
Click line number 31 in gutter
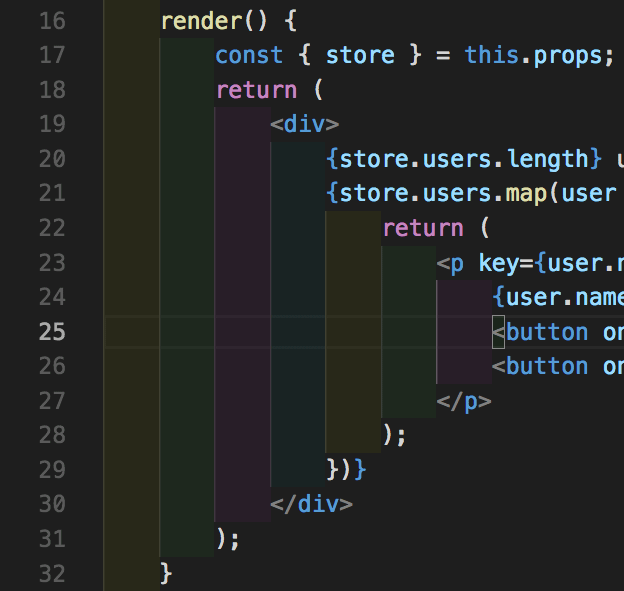click(x=52, y=539)
